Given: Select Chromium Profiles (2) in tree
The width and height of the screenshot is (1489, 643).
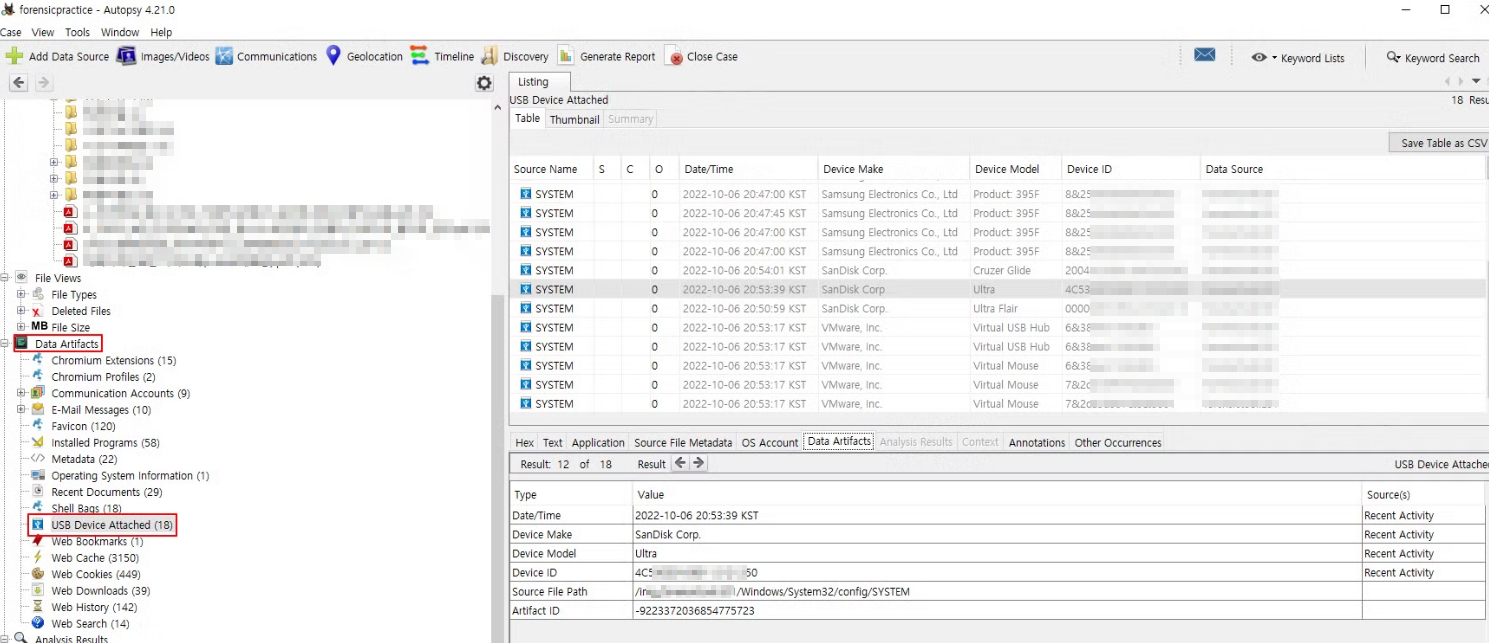Looking at the screenshot, I should click(x=103, y=377).
